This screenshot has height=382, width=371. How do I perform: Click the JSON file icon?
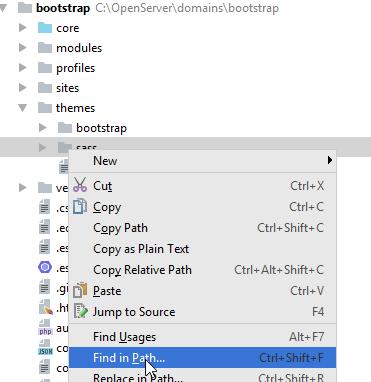tap(45, 347)
